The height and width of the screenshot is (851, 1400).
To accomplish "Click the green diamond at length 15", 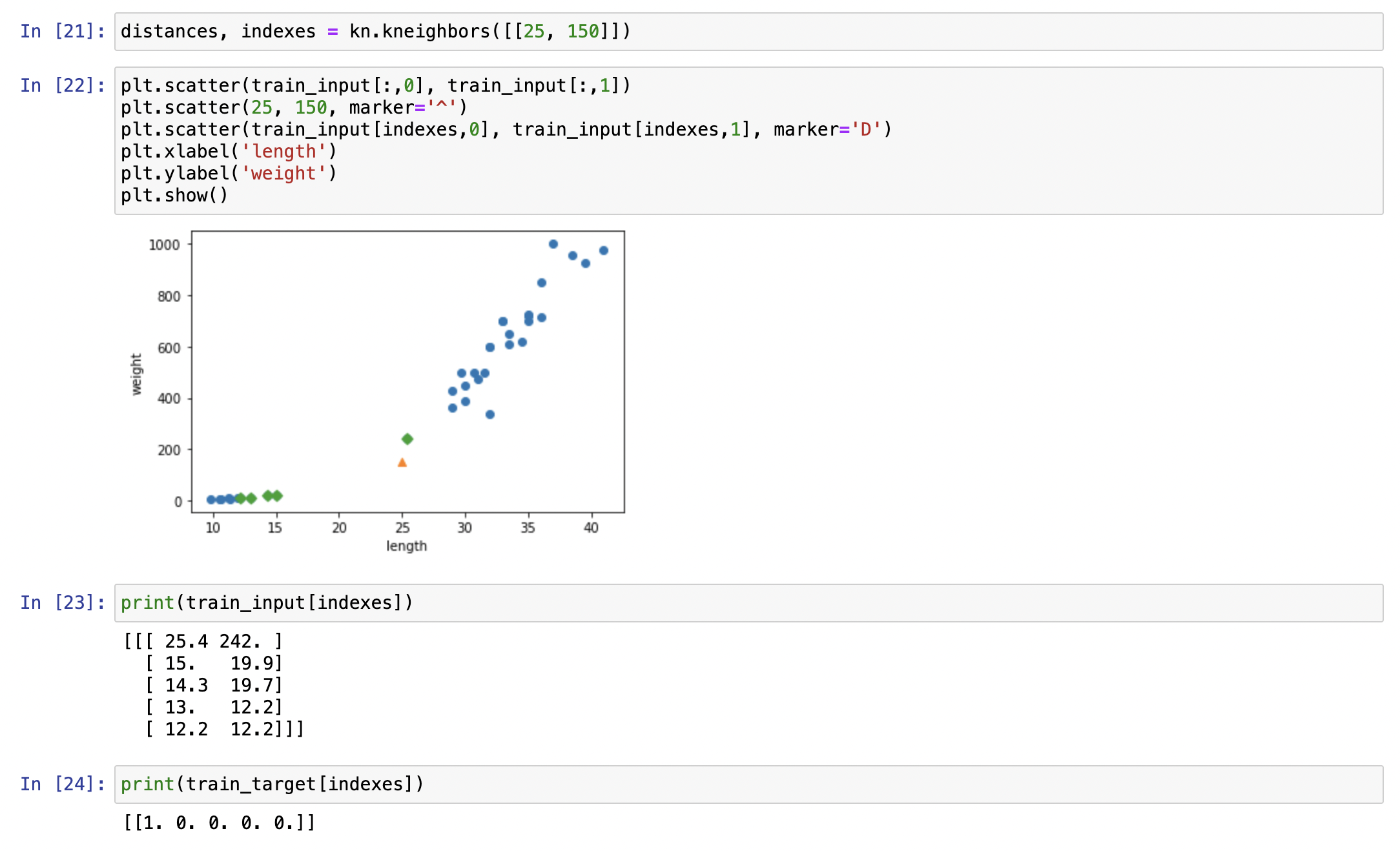I will click(277, 496).
